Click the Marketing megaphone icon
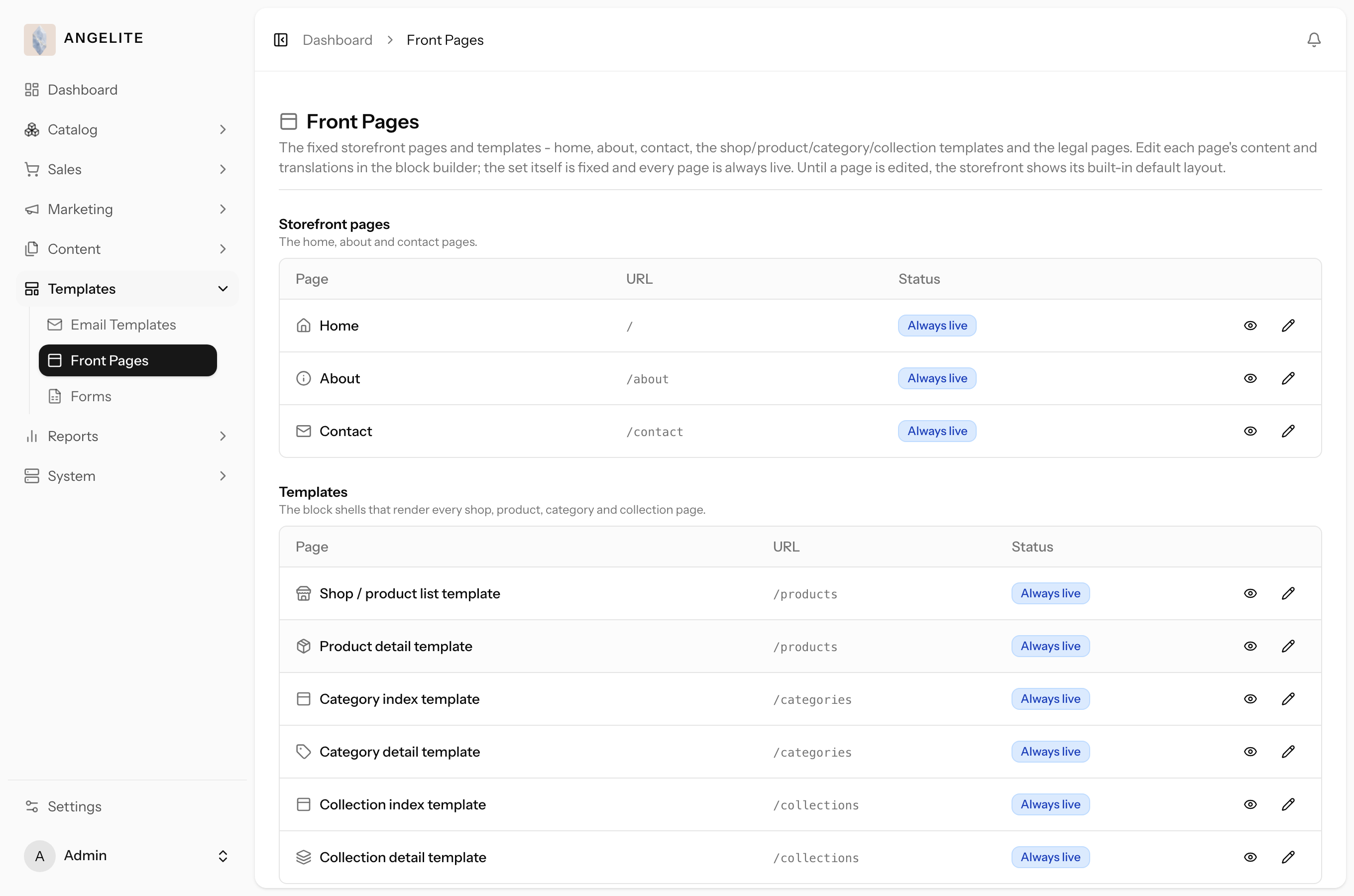 (32, 209)
